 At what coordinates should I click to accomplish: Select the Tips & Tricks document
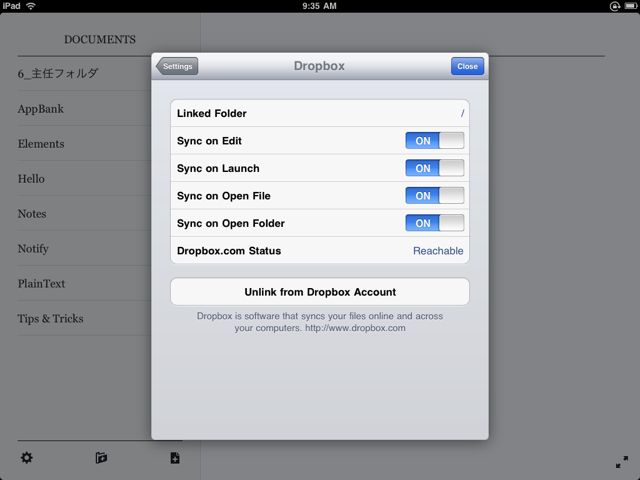click(x=50, y=318)
